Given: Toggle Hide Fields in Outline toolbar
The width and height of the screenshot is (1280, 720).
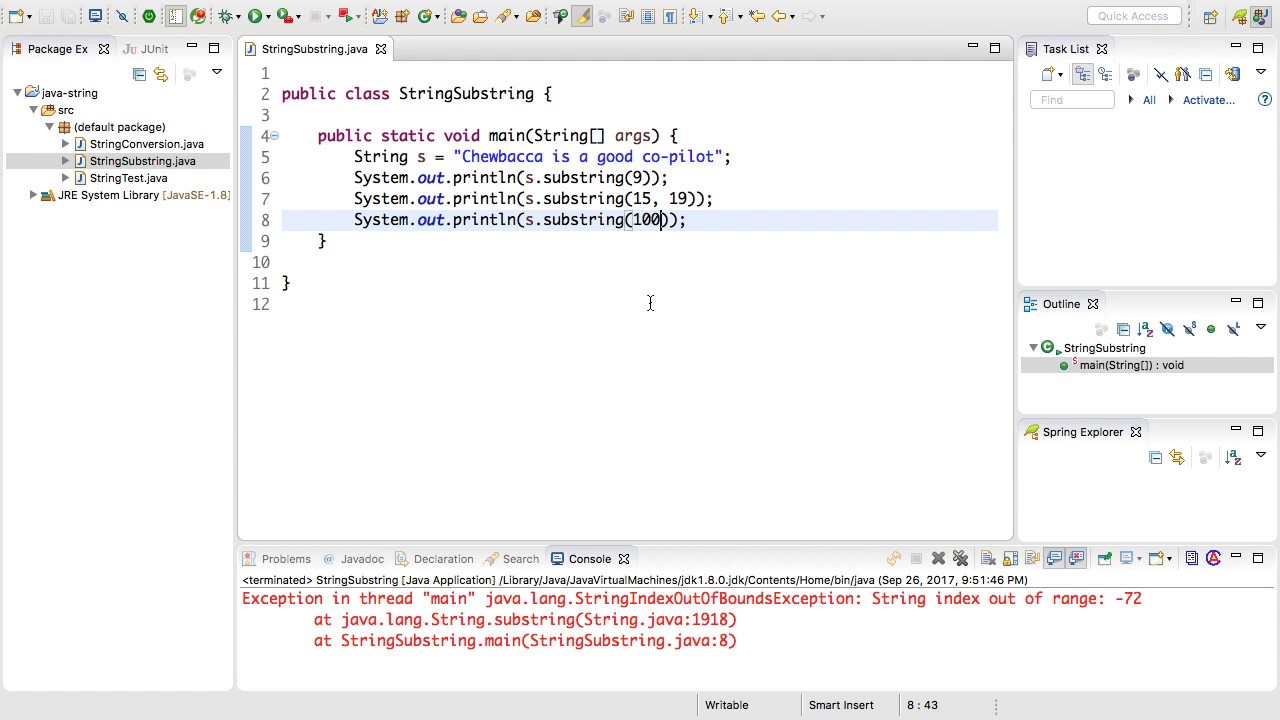Looking at the screenshot, I should pos(1167,329).
